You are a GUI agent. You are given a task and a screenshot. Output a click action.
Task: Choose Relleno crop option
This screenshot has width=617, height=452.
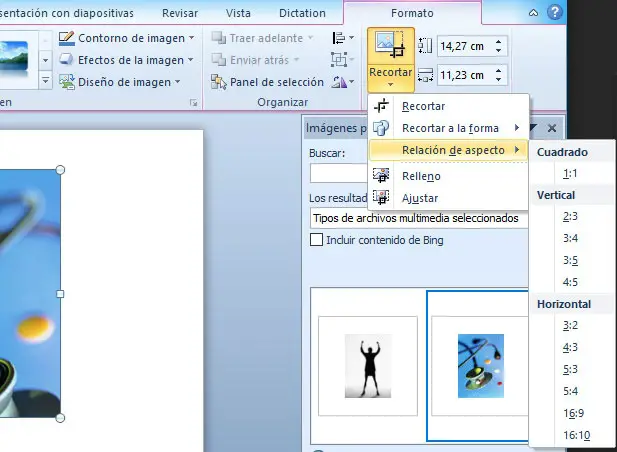(448, 176)
